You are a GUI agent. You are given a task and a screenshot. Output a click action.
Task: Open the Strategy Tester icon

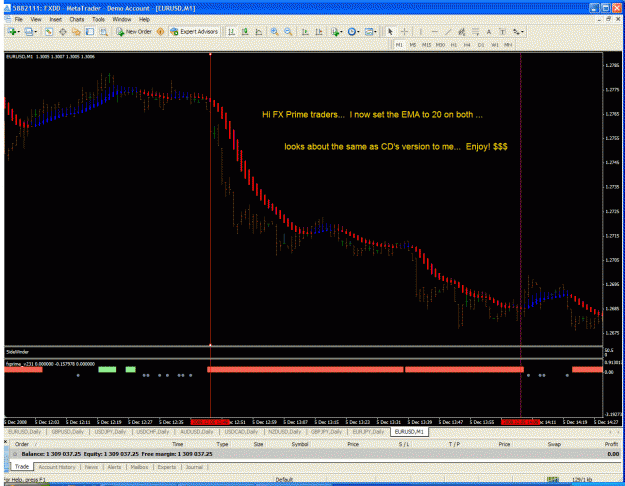(x=104, y=31)
